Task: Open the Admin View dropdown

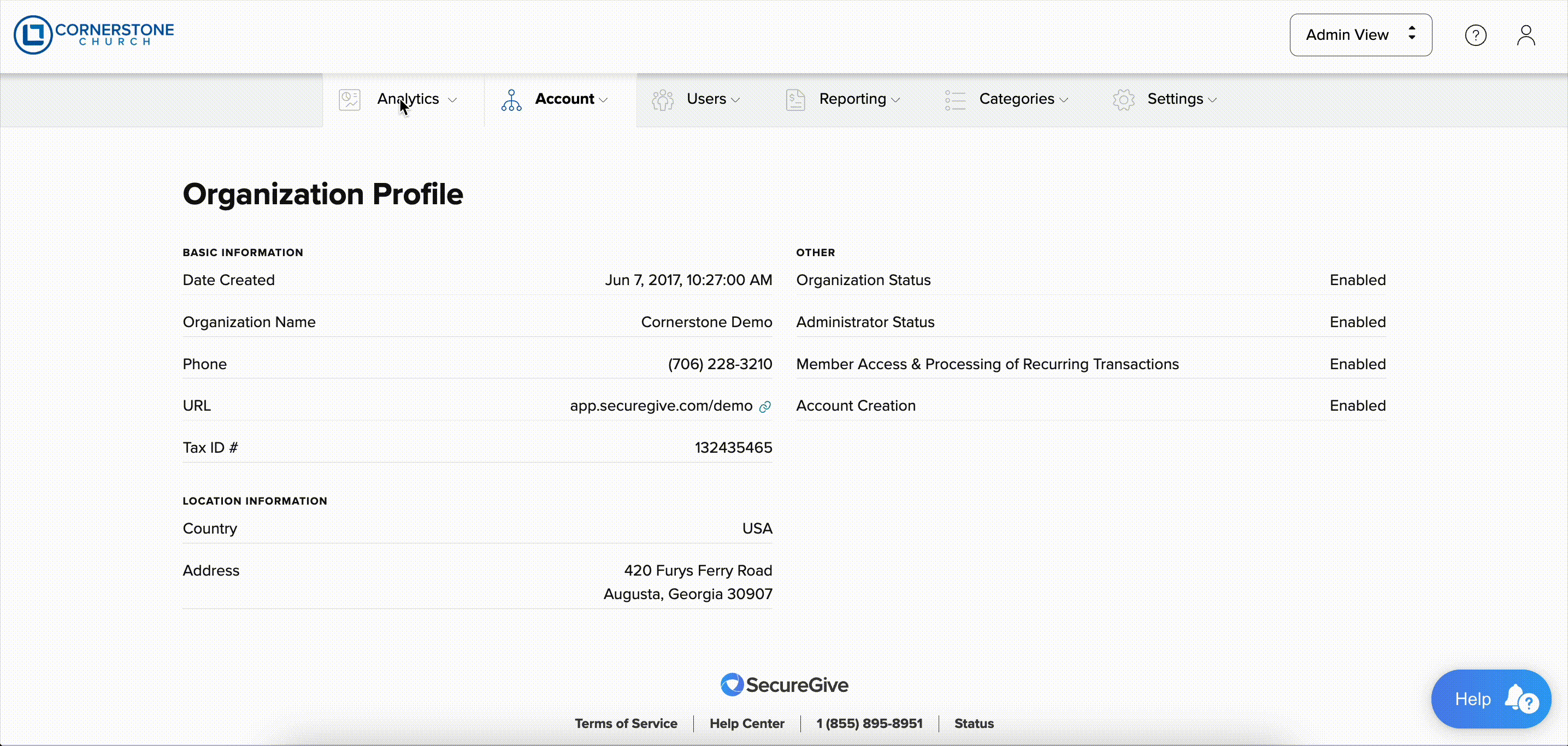Action: 1360,35
